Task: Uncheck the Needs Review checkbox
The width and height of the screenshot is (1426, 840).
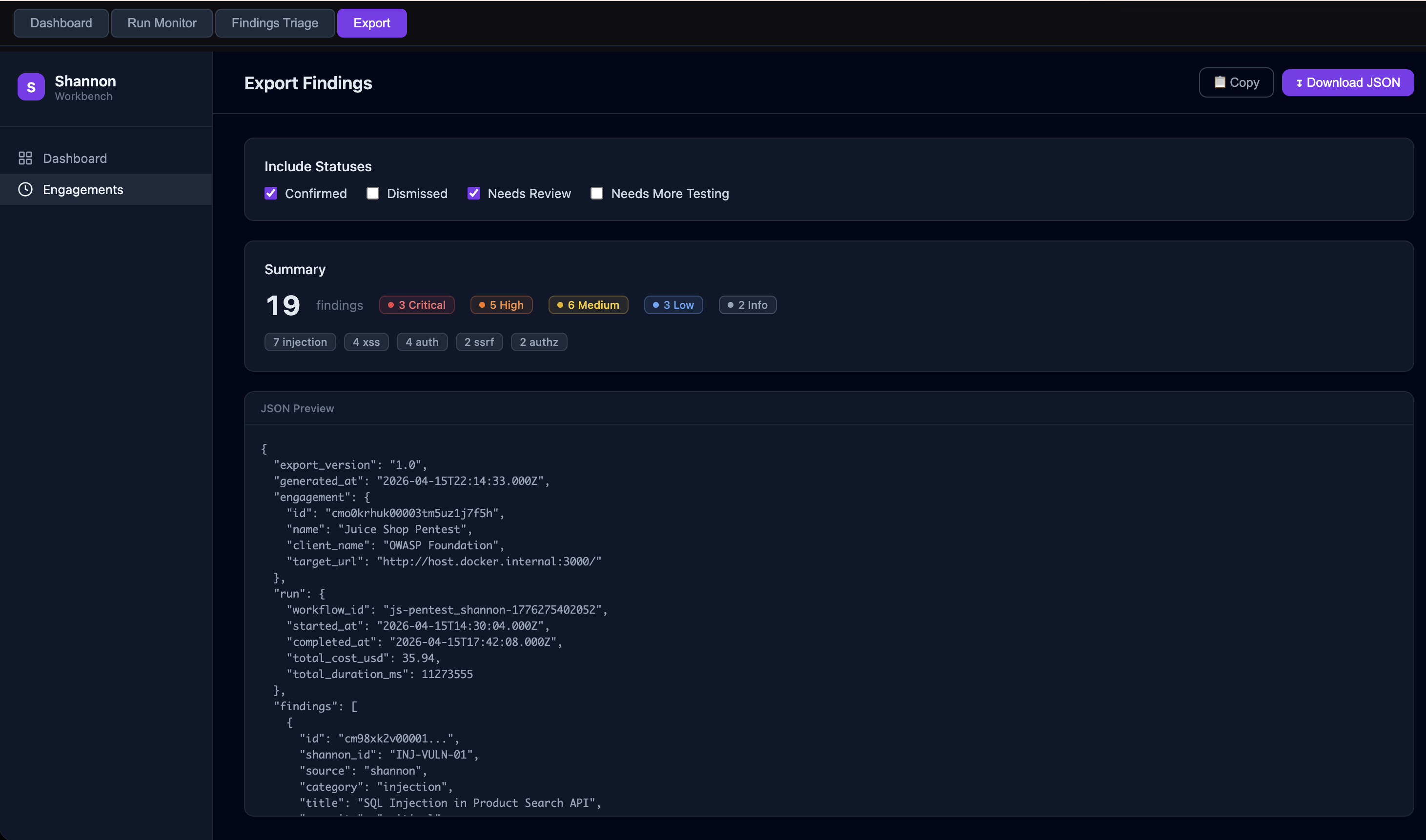Action: click(x=473, y=194)
